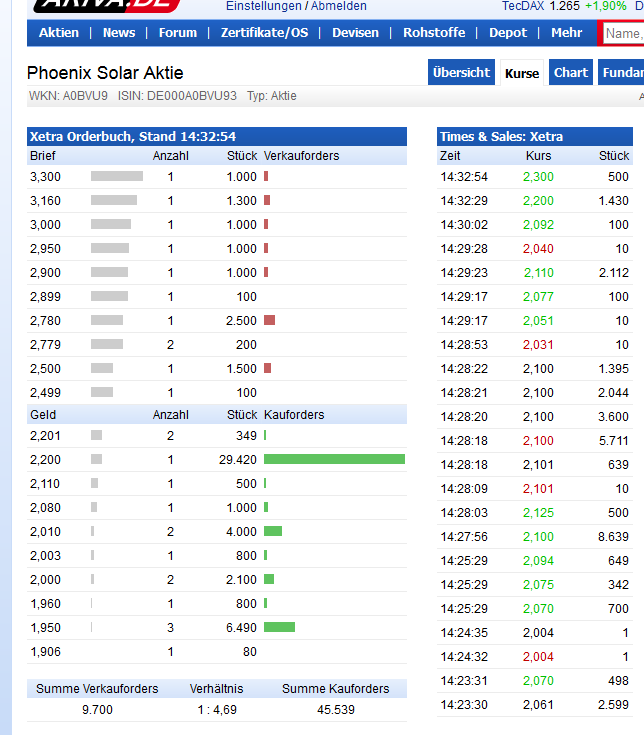The height and width of the screenshot is (735, 644).
Task: Expand the Mehr menu
Action: point(566,33)
